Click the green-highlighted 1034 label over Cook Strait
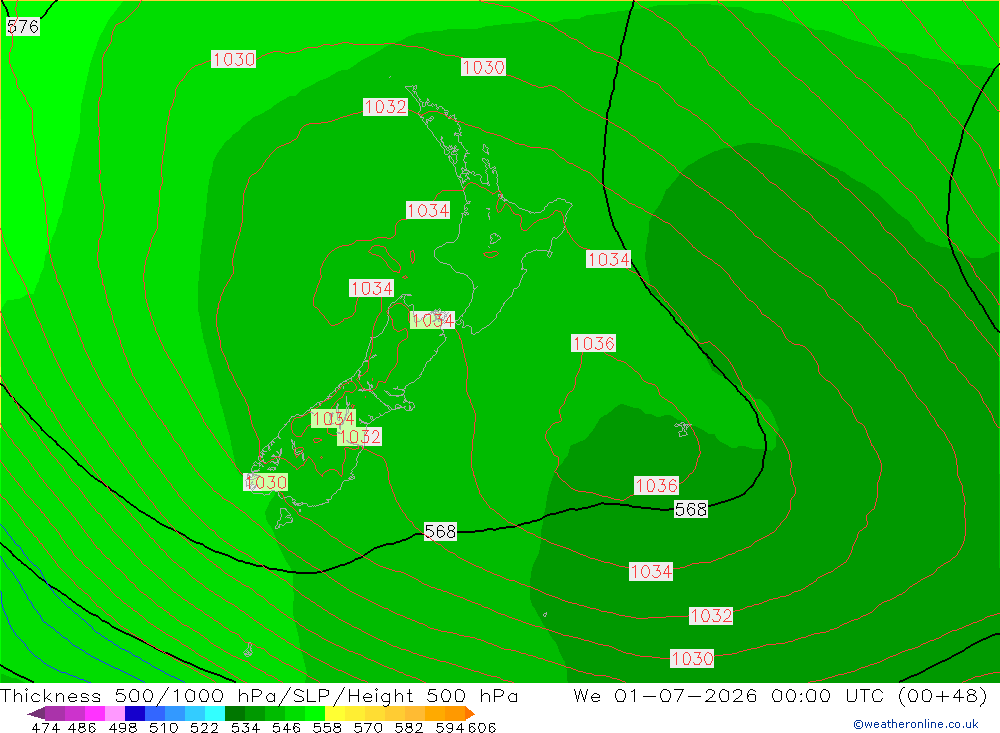 point(432,320)
